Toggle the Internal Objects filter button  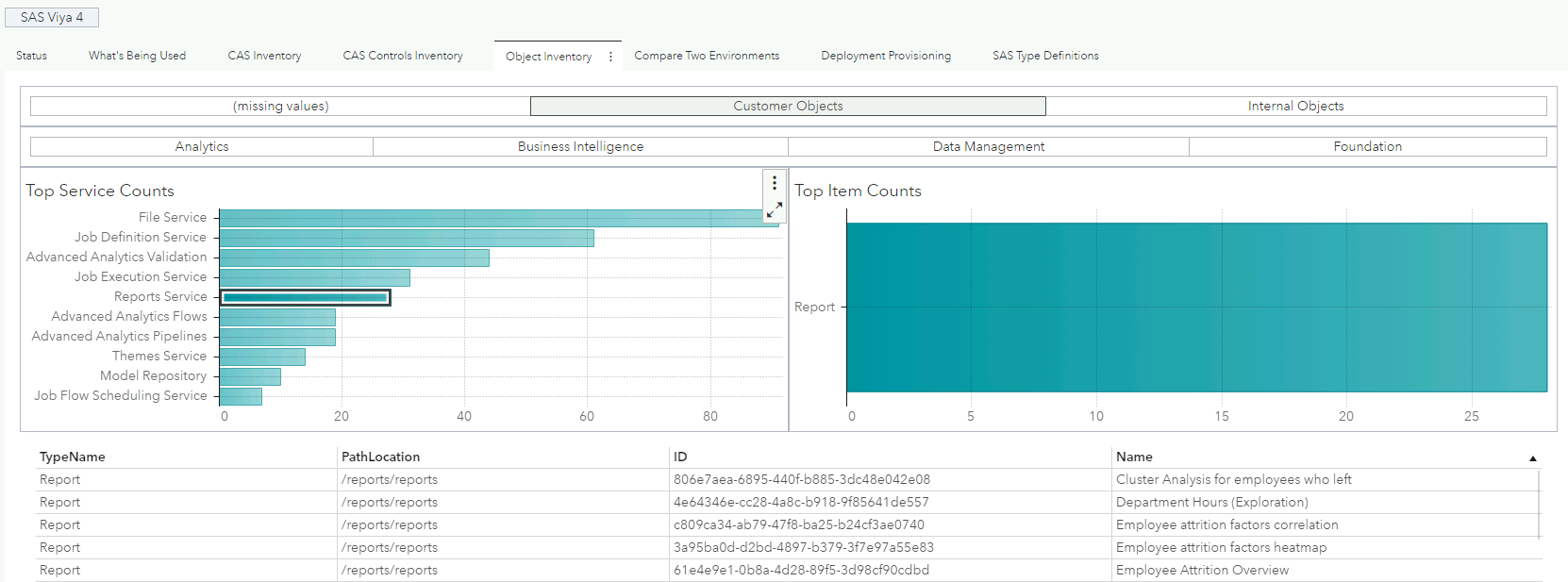1295,107
